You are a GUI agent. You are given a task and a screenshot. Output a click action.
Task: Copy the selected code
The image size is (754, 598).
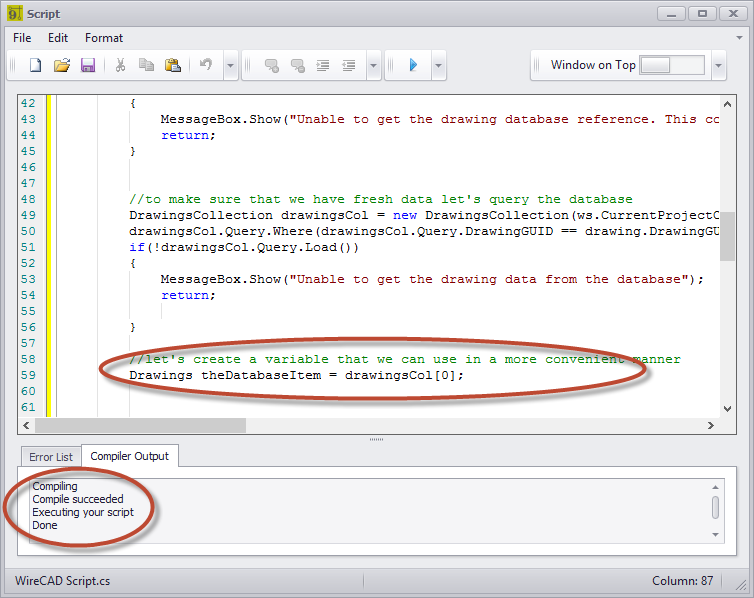point(146,65)
